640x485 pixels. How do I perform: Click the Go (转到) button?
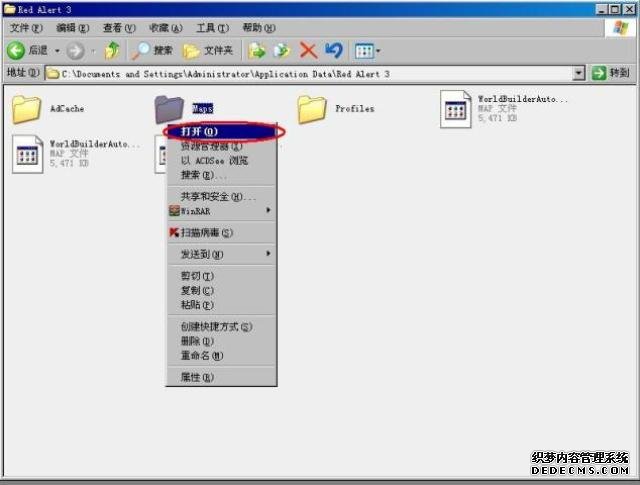click(611, 73)
